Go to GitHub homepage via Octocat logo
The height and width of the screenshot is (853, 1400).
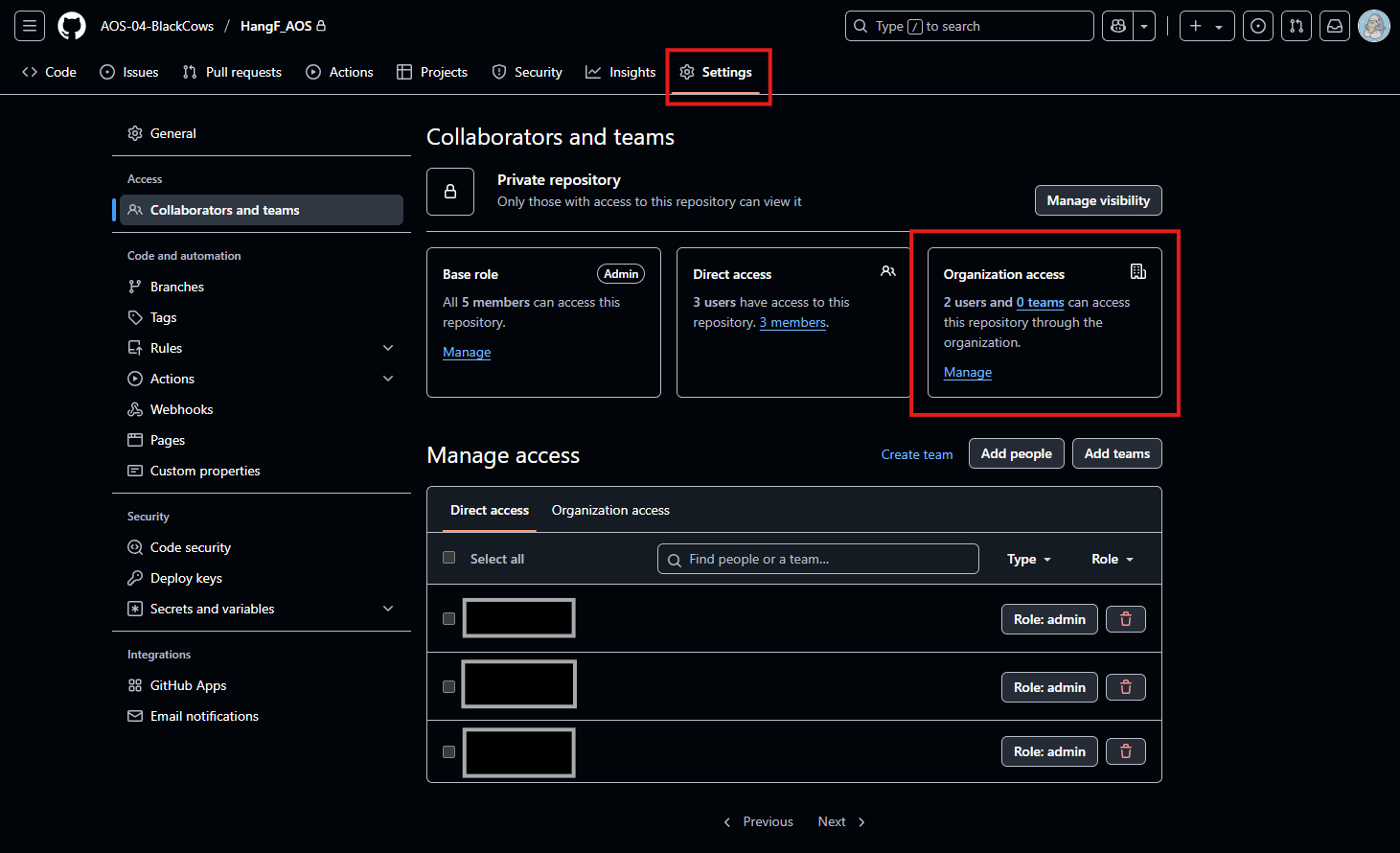pyautogui.click(x=72, y=26)
